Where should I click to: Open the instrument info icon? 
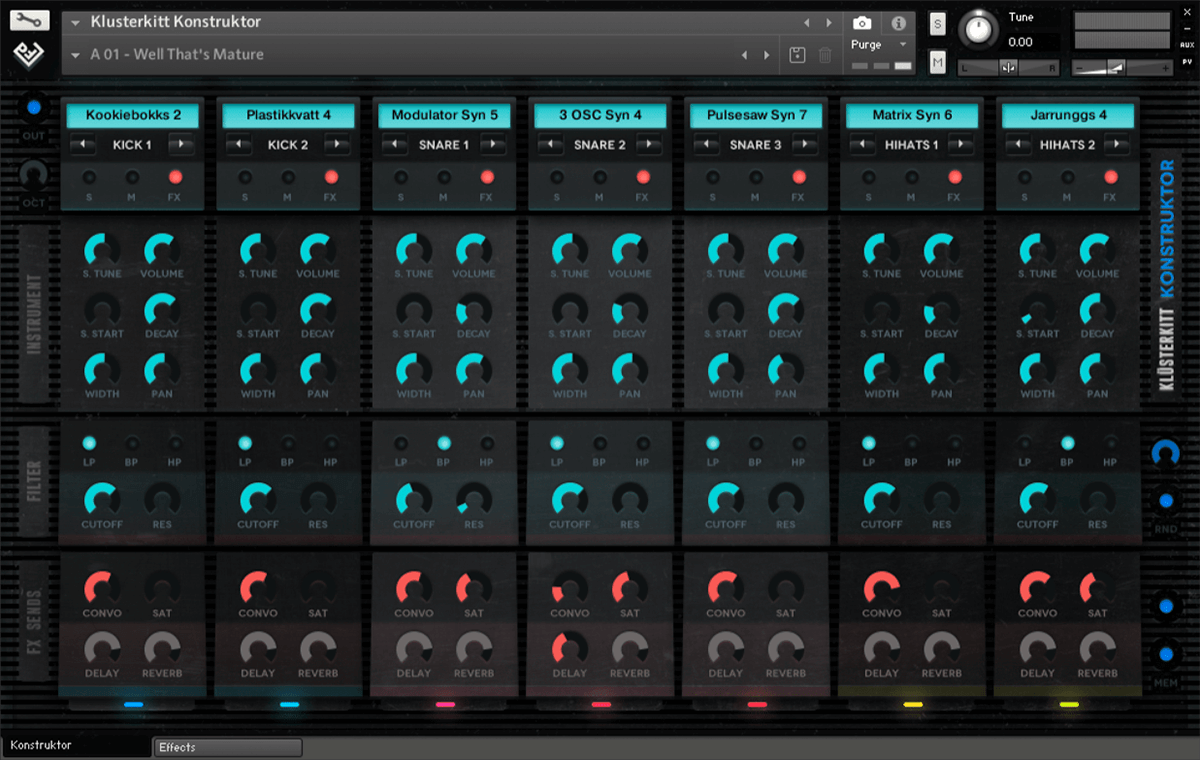click(898, 23)
